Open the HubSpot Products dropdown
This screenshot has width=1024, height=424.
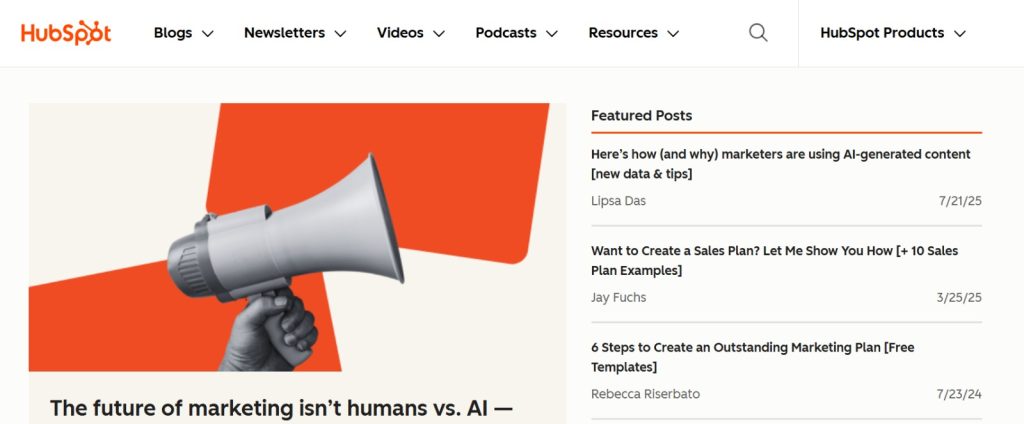tap(893, 33)
